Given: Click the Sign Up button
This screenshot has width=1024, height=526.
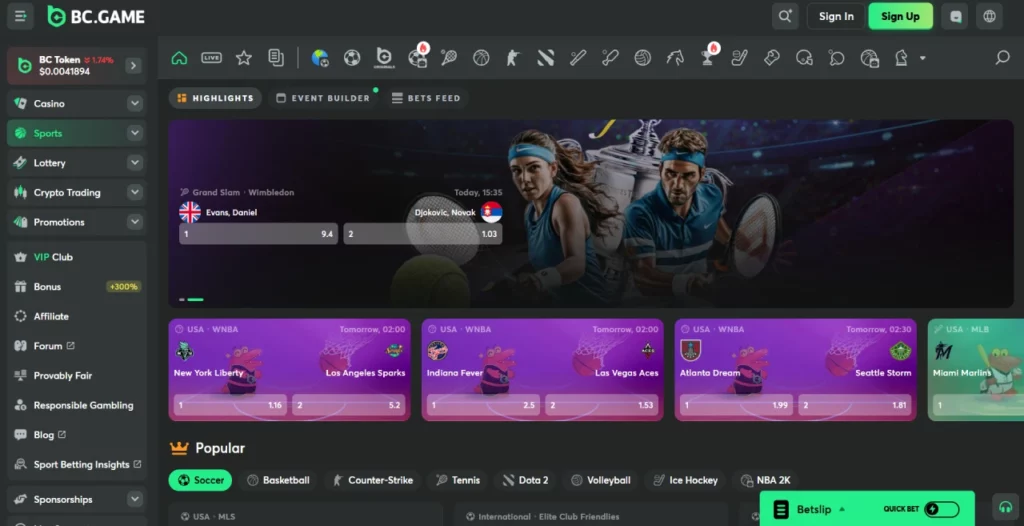Looking at the screenshot, I should (x=900, y=16).
